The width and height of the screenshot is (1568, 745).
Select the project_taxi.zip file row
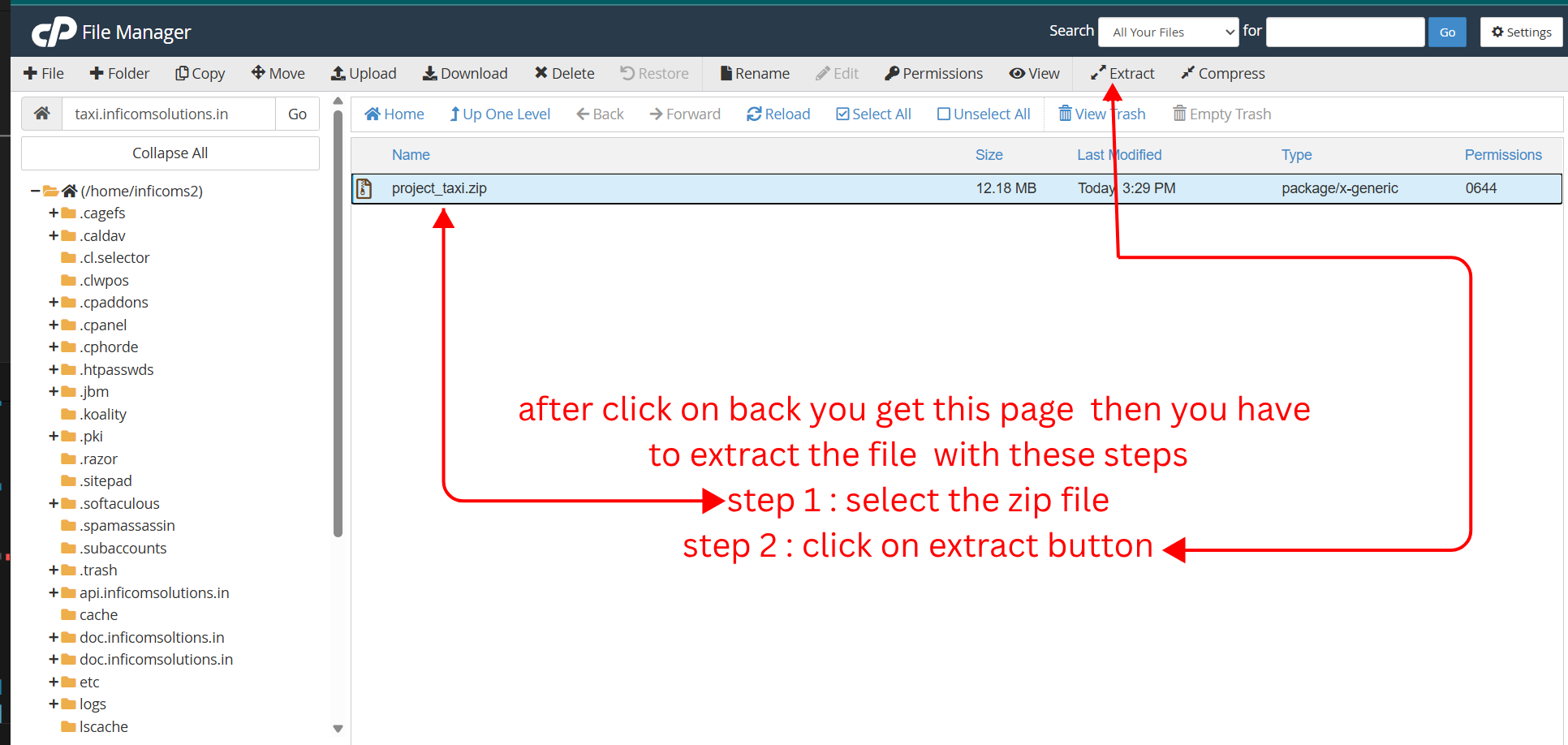tap(439, 187)
